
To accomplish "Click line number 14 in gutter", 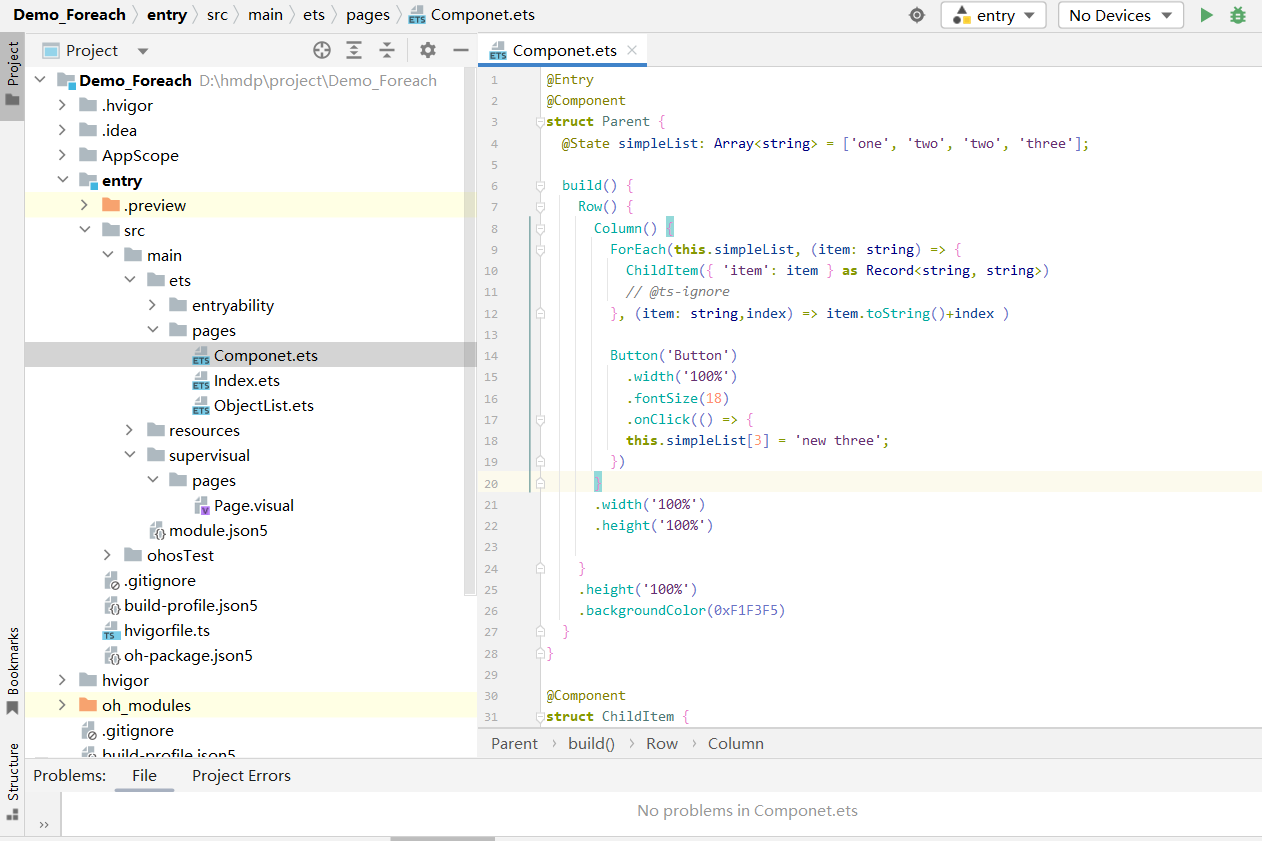I will tap(490, 356).
